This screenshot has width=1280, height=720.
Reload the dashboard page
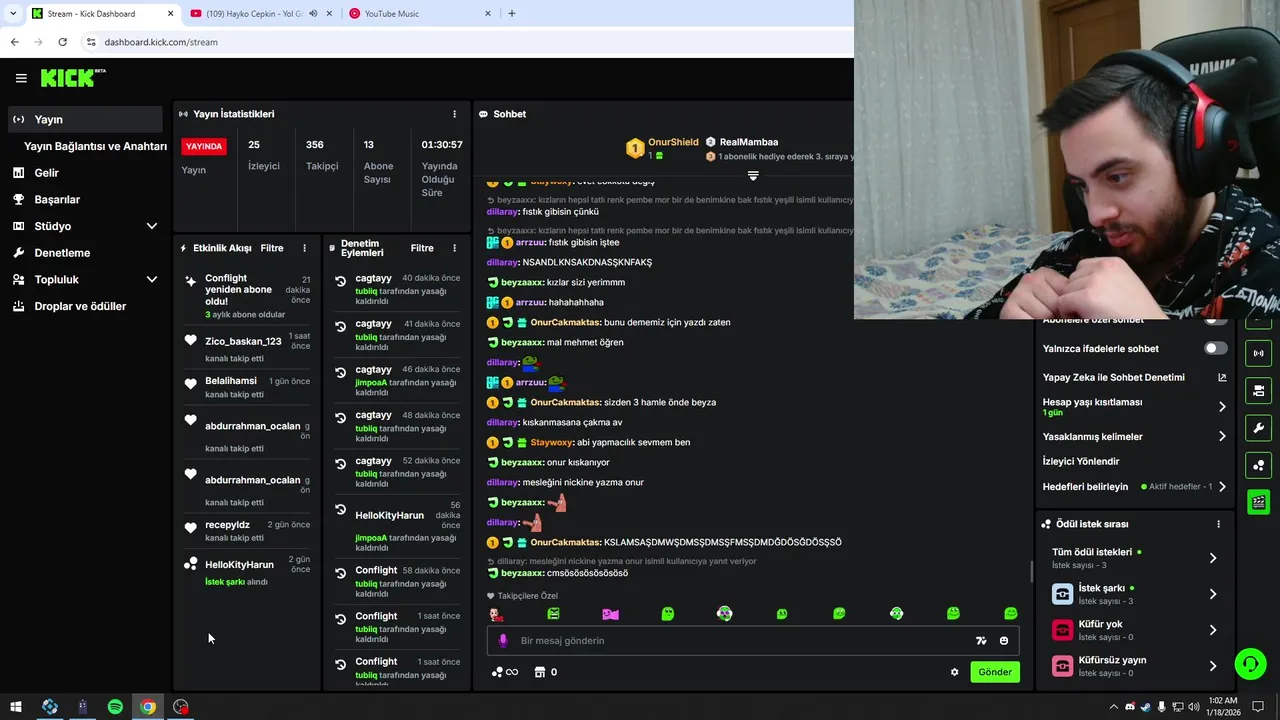pos(62,42)
